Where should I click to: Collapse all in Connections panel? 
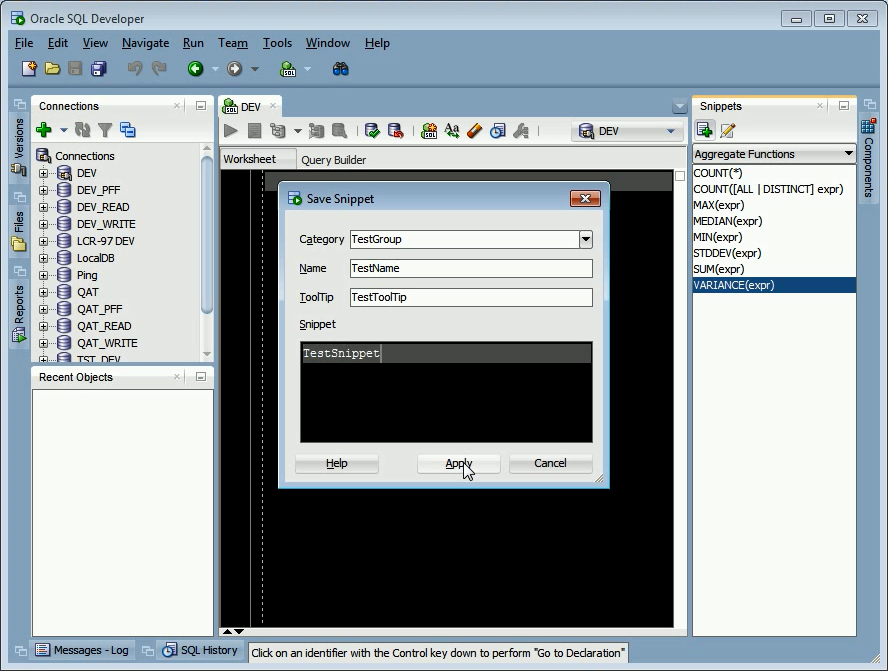128,130
